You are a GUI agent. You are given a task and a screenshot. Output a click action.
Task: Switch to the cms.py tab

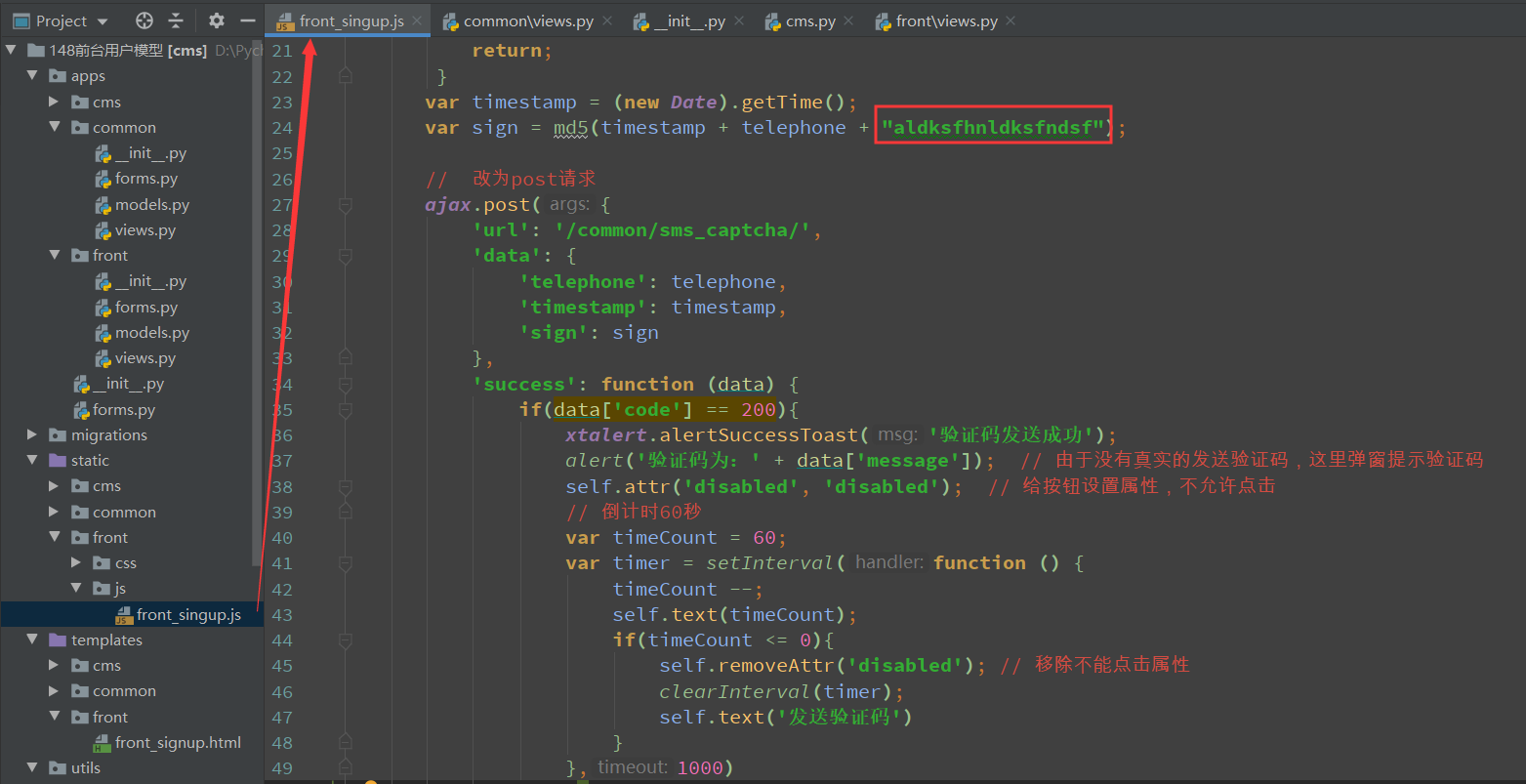[810, 21]
